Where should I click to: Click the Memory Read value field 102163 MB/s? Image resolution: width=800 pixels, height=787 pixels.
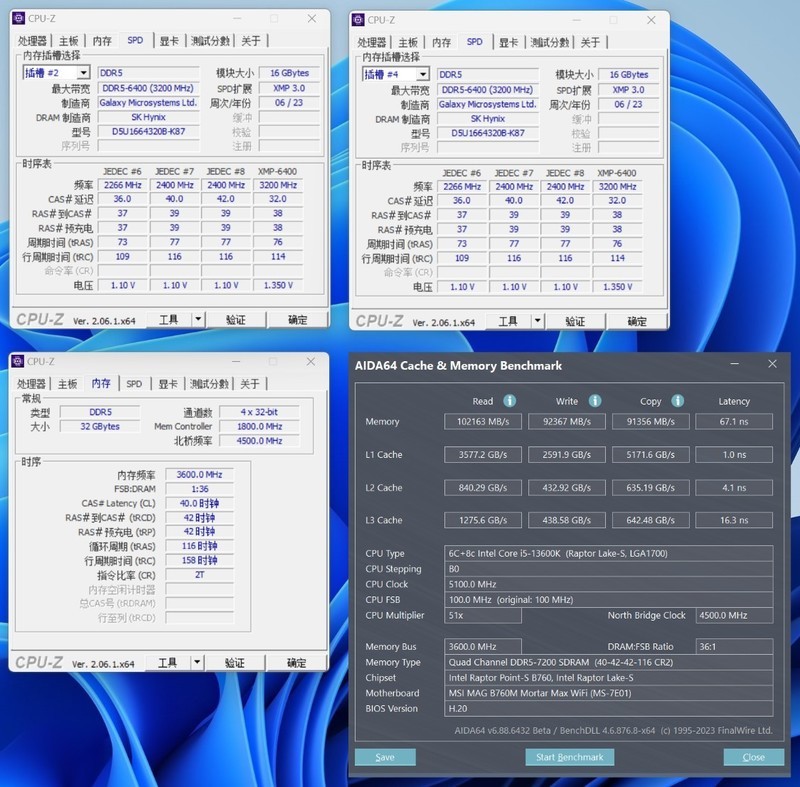(x=483, y=422)
